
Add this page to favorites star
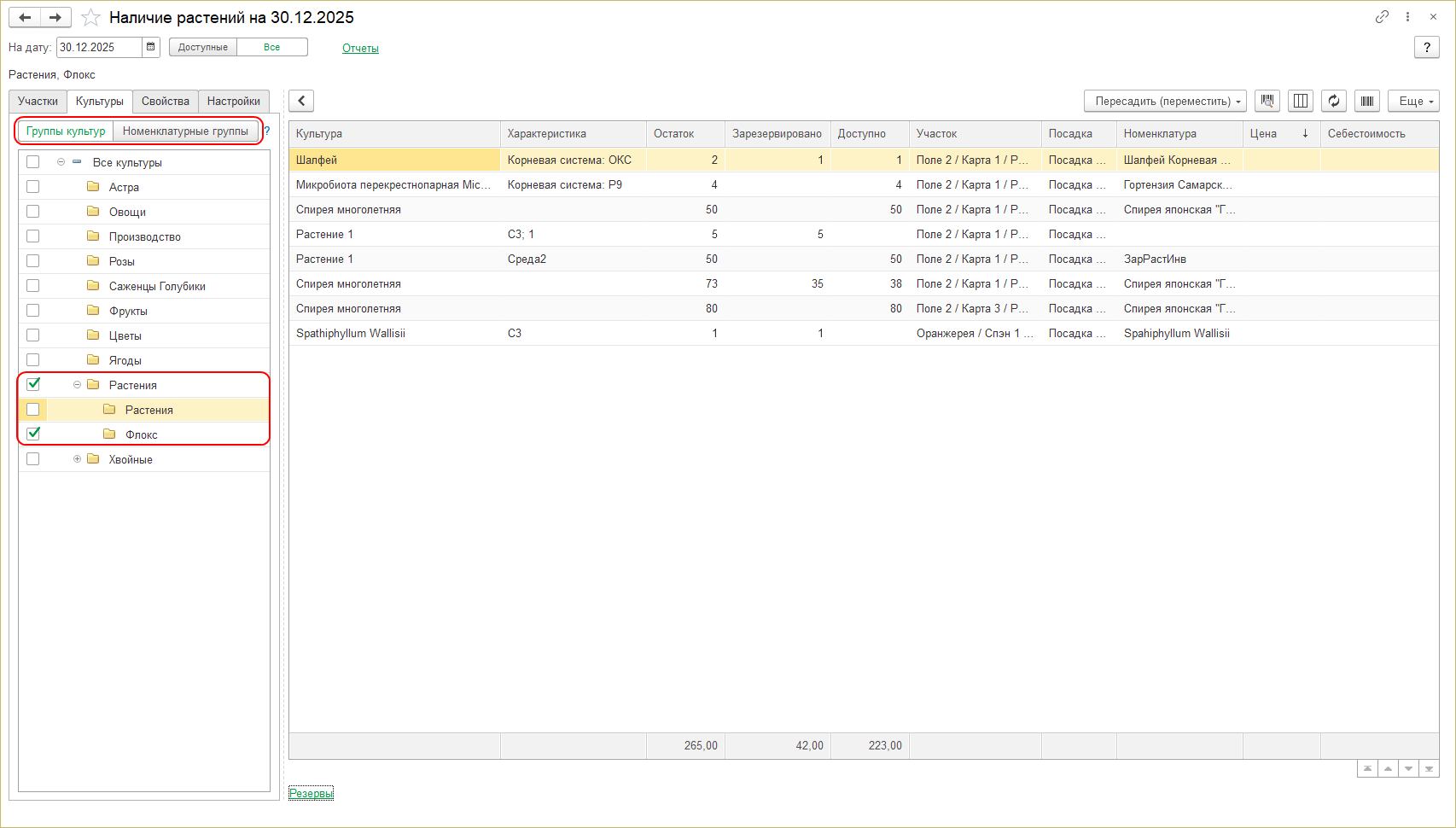(x=90, y=18)
